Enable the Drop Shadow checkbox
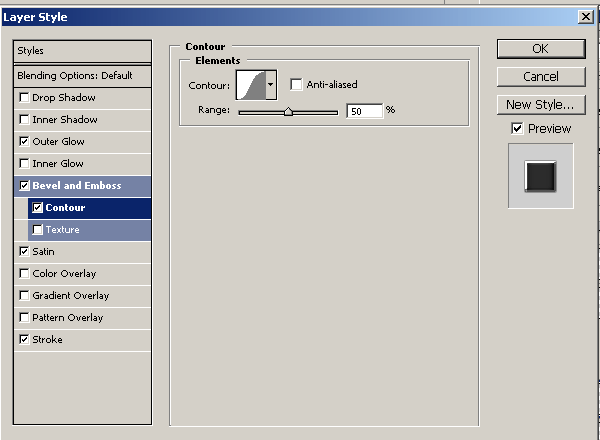600x440 pixels. click(23, 98)
